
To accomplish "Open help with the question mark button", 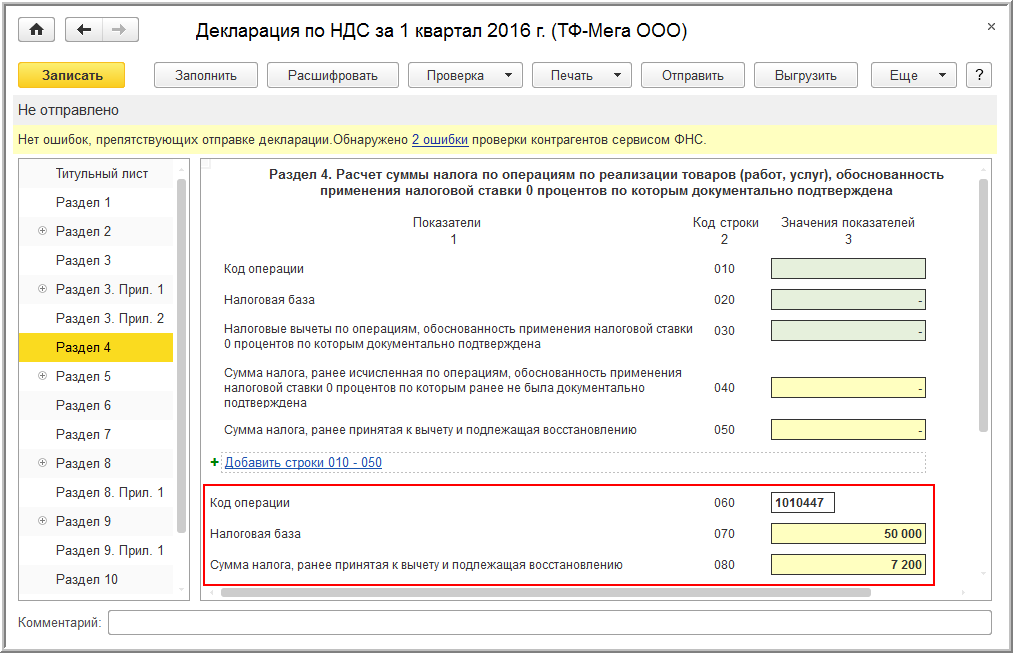I will [979, 75].
